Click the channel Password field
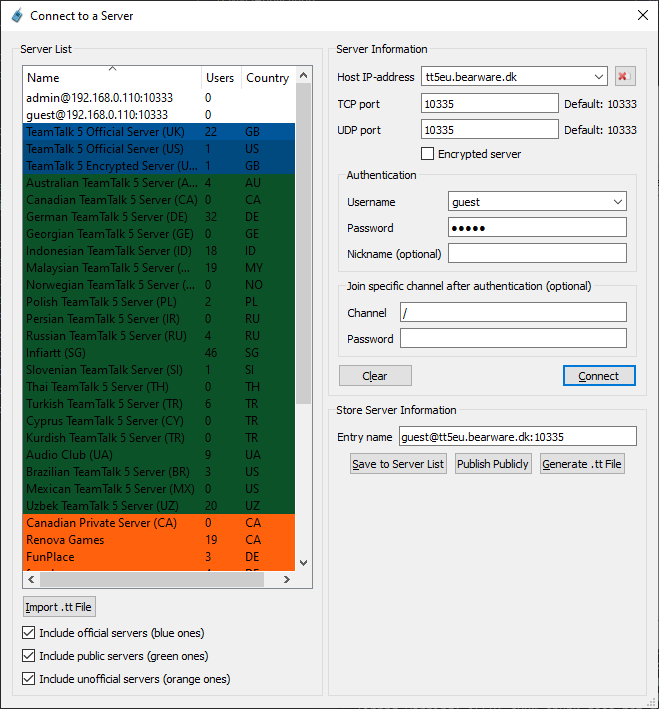 click(513, 338)
